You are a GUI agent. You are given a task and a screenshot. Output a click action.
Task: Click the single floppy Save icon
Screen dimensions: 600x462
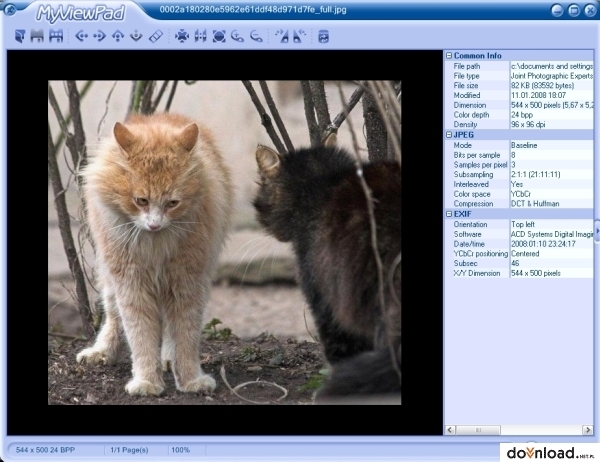37,36
